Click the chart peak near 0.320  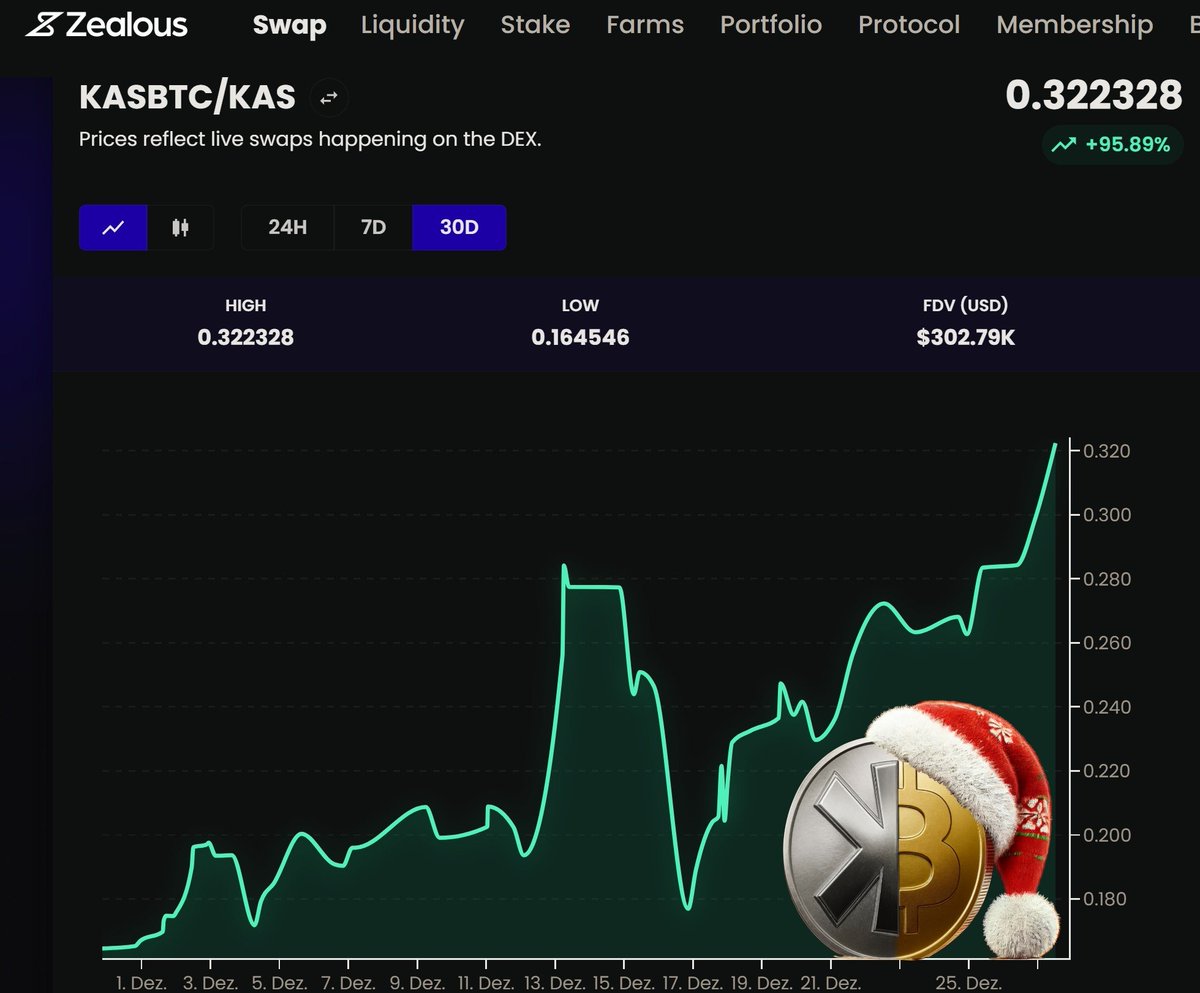tap(1055, 444)
